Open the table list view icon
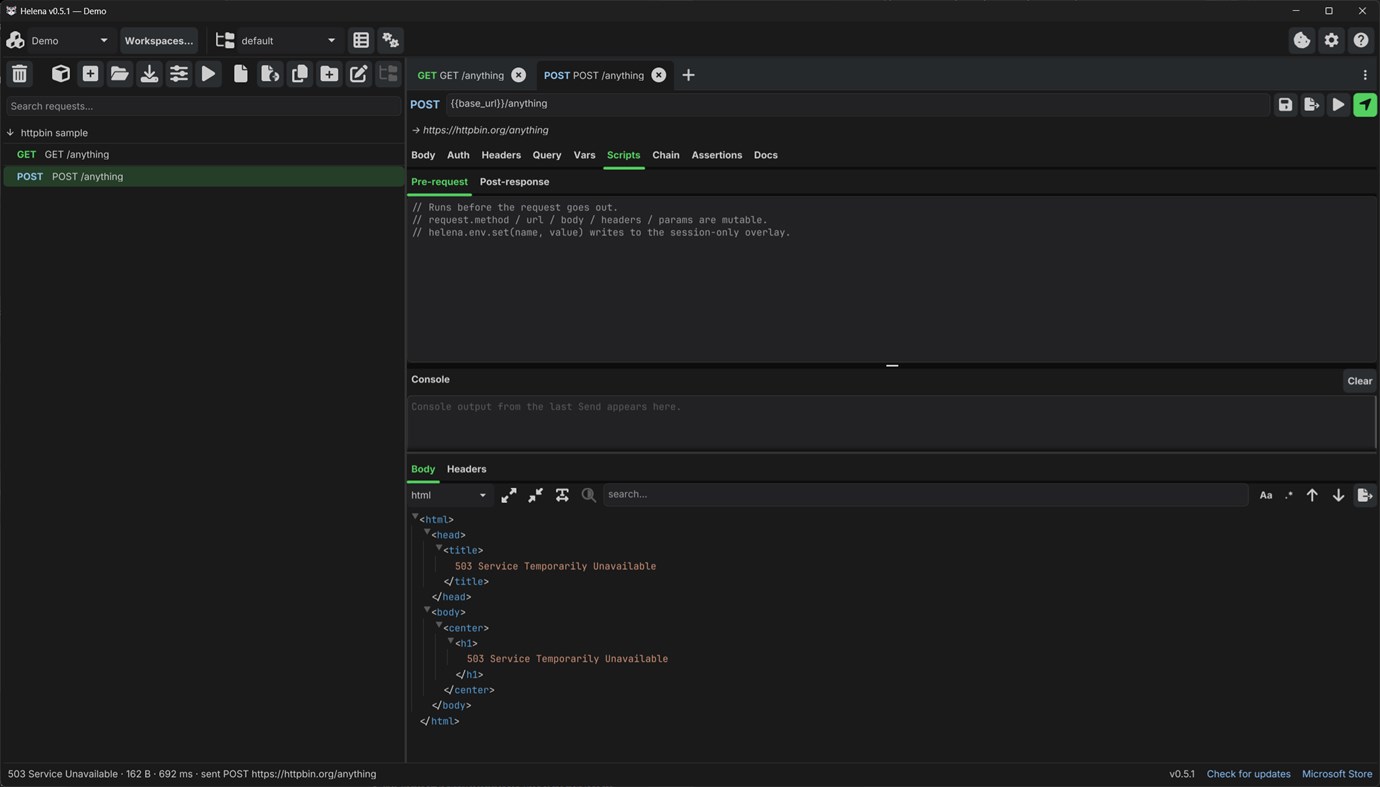 point(361,40)
